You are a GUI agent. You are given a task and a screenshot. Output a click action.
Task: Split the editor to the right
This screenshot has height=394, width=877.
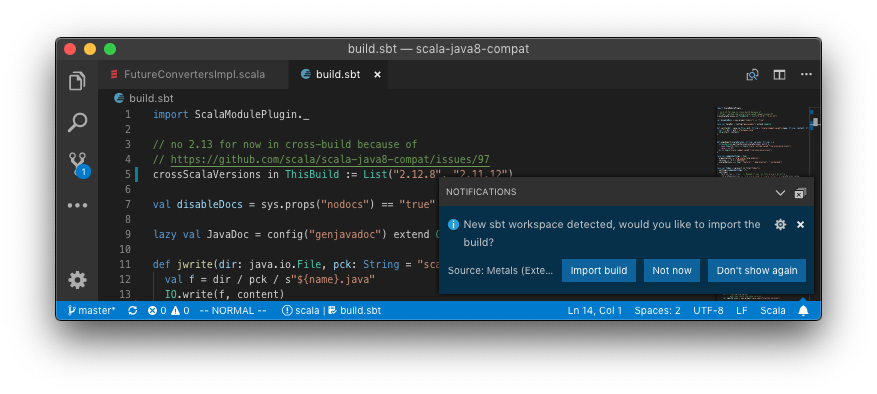click(779, 74)
